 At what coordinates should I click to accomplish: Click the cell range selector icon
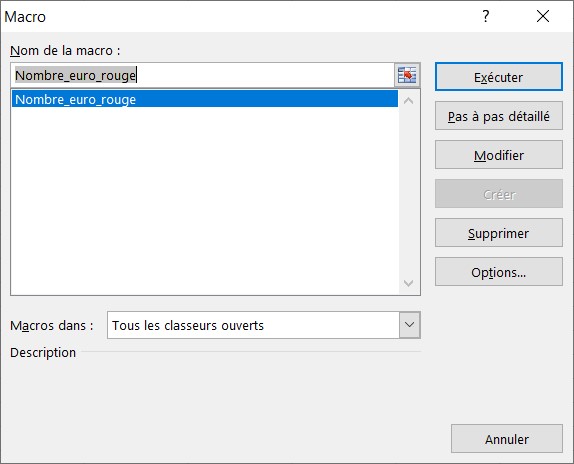(407, 75)
